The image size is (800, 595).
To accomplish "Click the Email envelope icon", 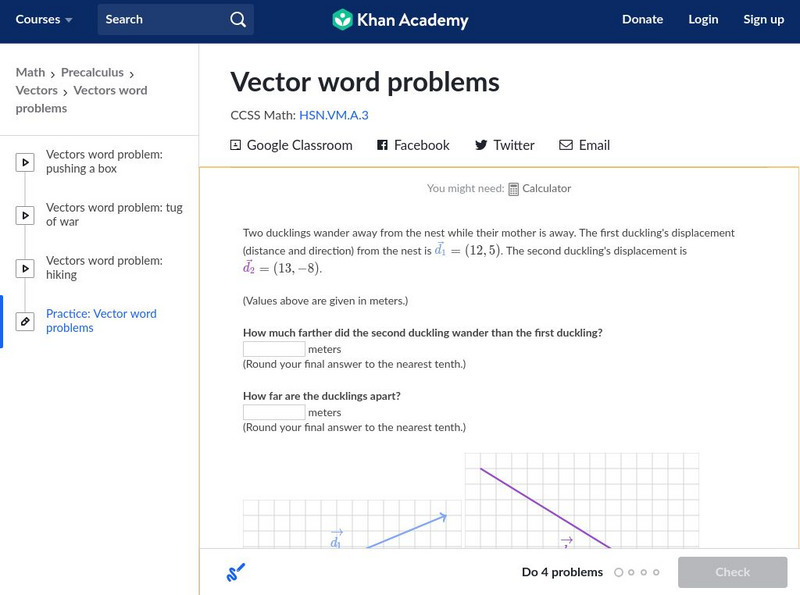I will click(x=566, y=145).
